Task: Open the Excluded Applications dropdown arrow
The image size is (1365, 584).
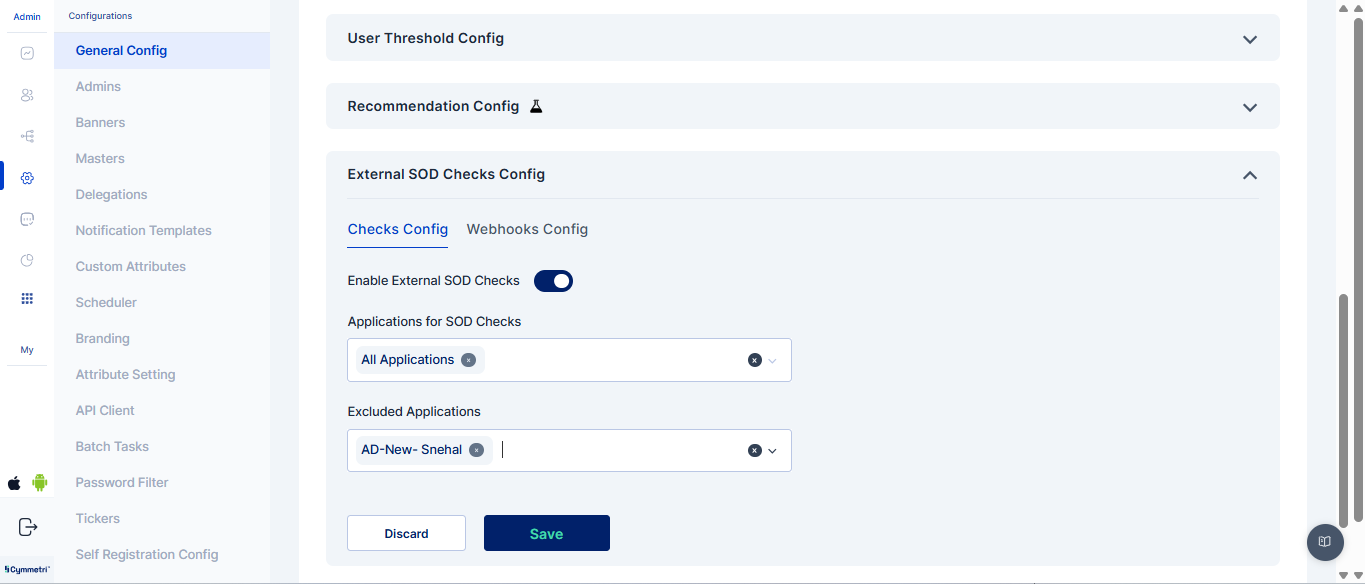Action: tap(772, 451)
